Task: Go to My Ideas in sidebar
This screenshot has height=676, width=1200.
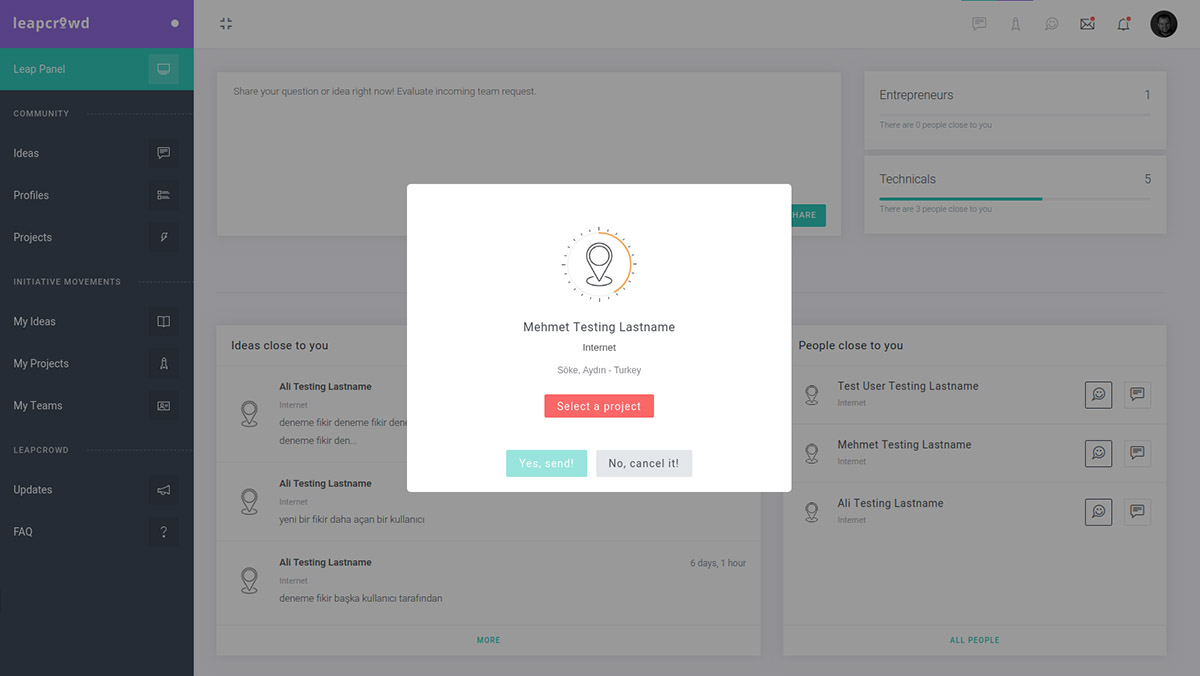Action: click(97, 321)
